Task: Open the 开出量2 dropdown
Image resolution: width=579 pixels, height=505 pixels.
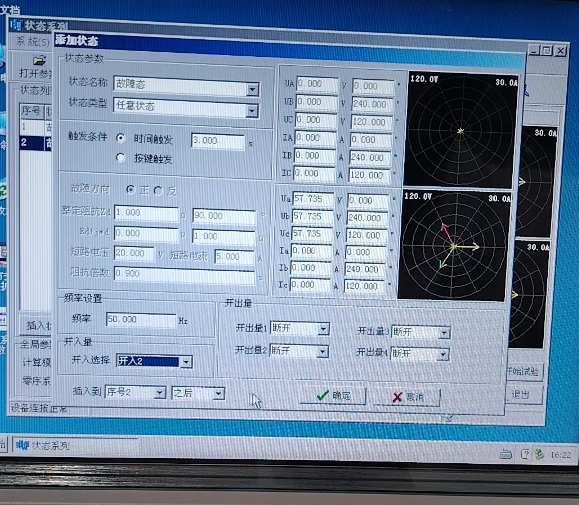Action: coord(322,352)
